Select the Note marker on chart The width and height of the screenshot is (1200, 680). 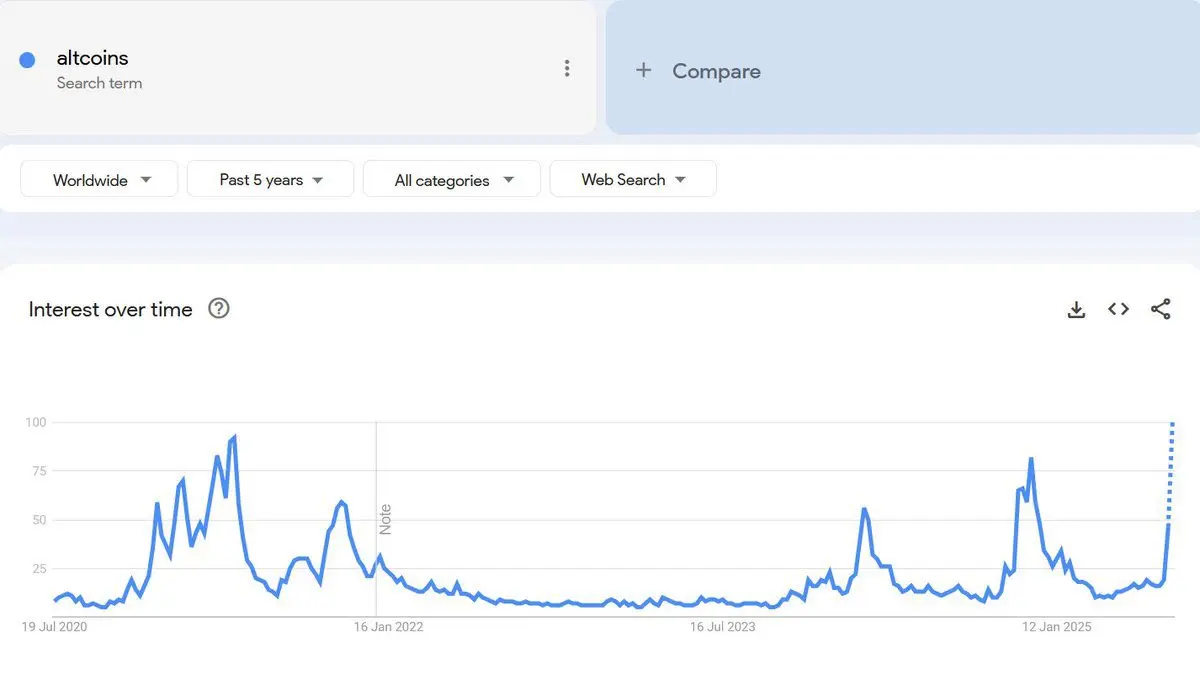[385, 520]
